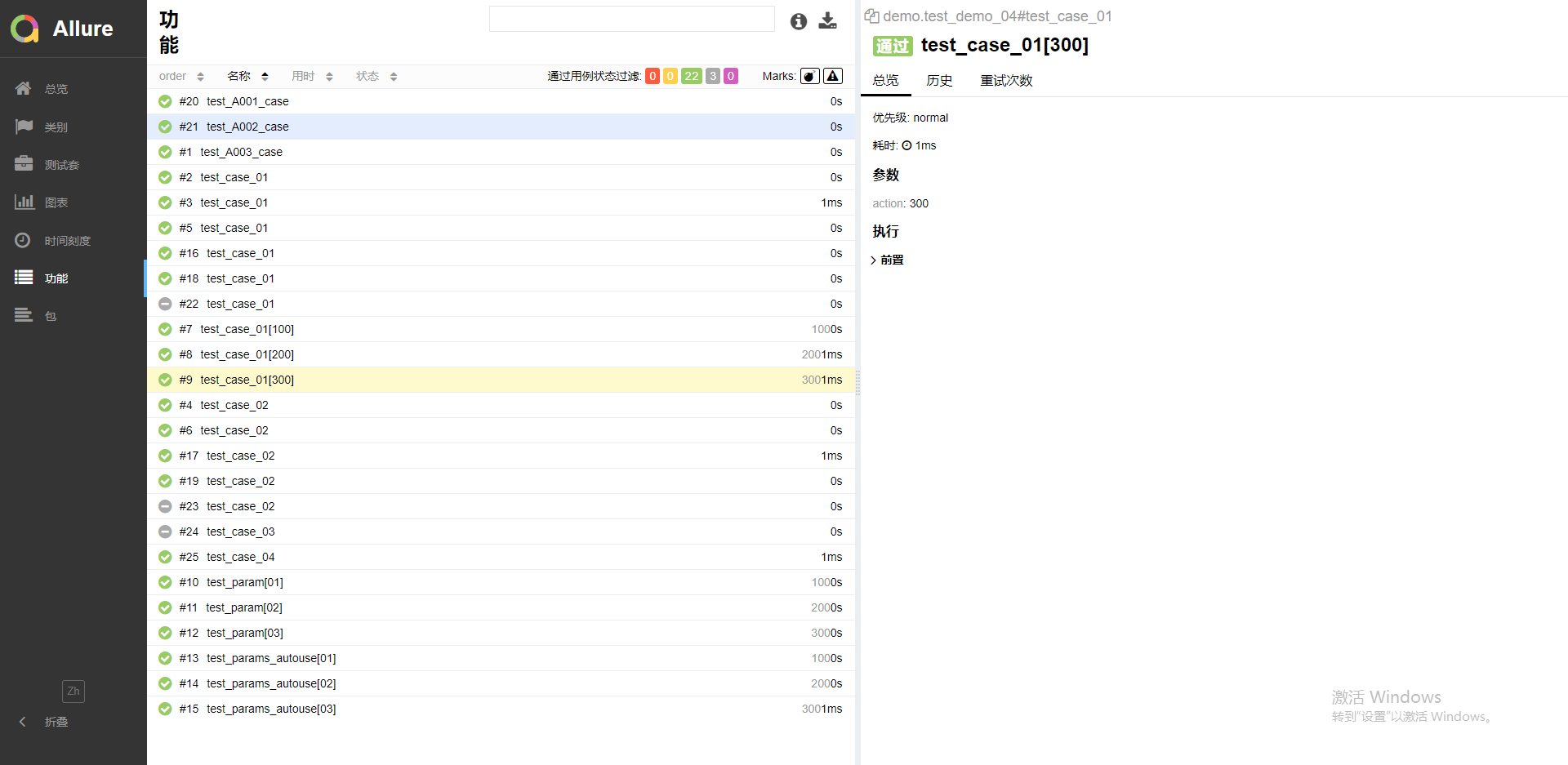Change language with the Zh button
This screenshot has width=1568, height=765.
click(x=73, y=692)
